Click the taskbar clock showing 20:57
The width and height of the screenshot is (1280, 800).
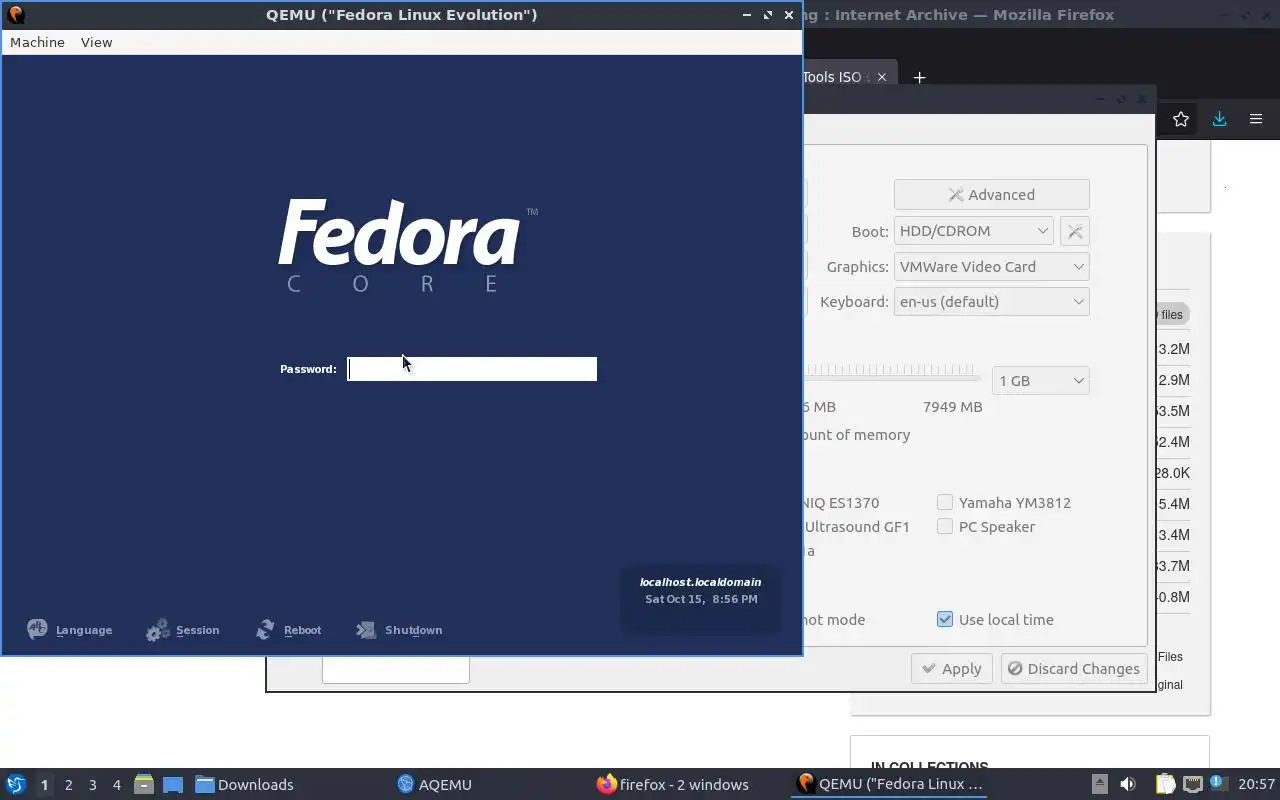click(1256, 784)
